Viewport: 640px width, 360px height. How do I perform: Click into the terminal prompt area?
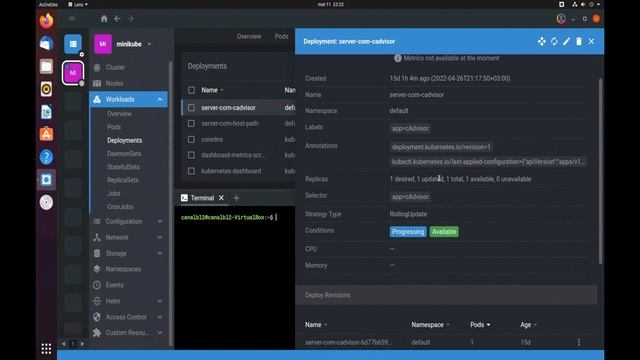(235, 278)
